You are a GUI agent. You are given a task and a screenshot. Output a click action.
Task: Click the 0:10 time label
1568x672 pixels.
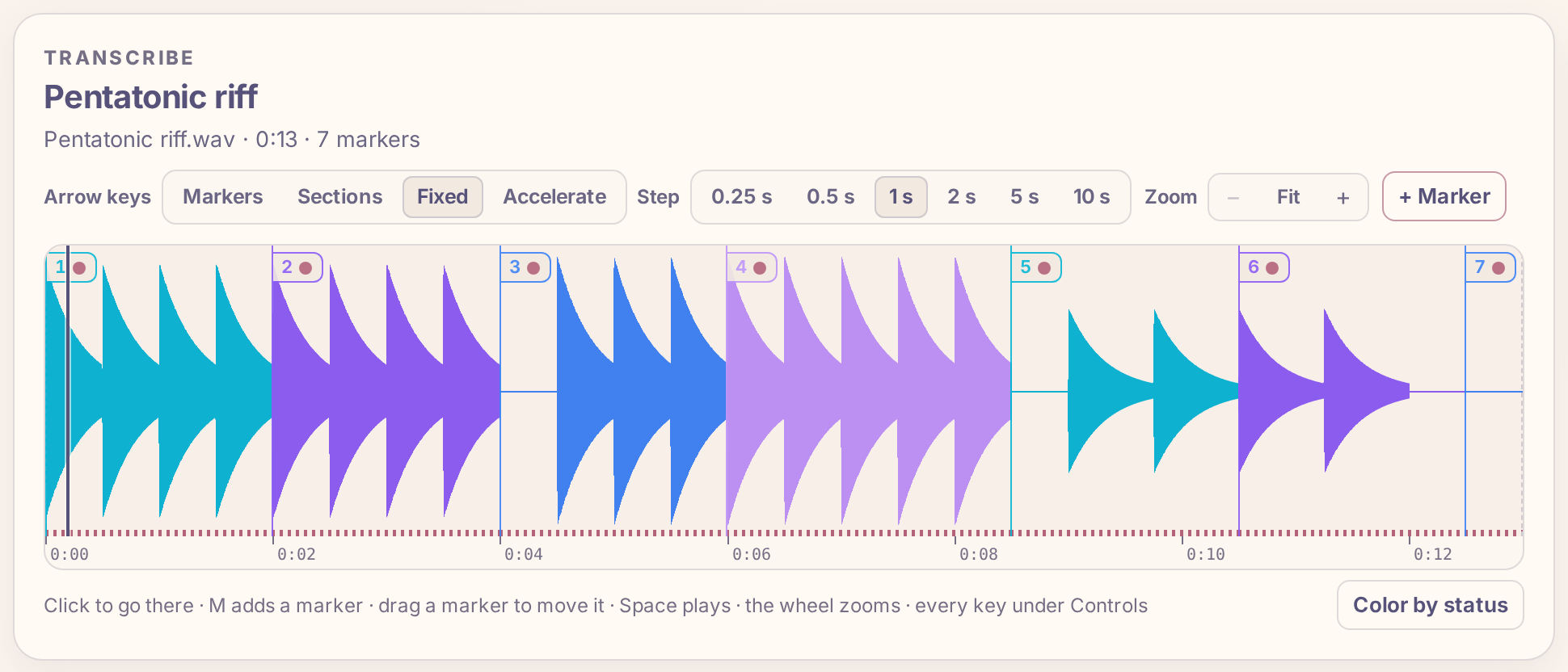pyautogui.click(x=1206, y=555)
